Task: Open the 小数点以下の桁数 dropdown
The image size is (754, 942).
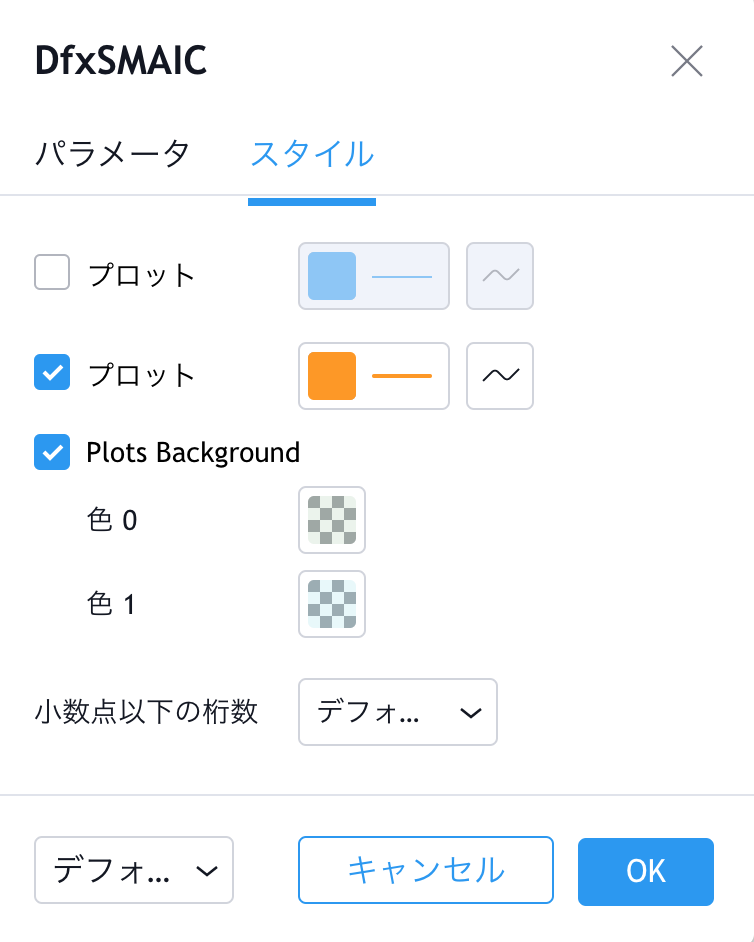Action: 398,712
